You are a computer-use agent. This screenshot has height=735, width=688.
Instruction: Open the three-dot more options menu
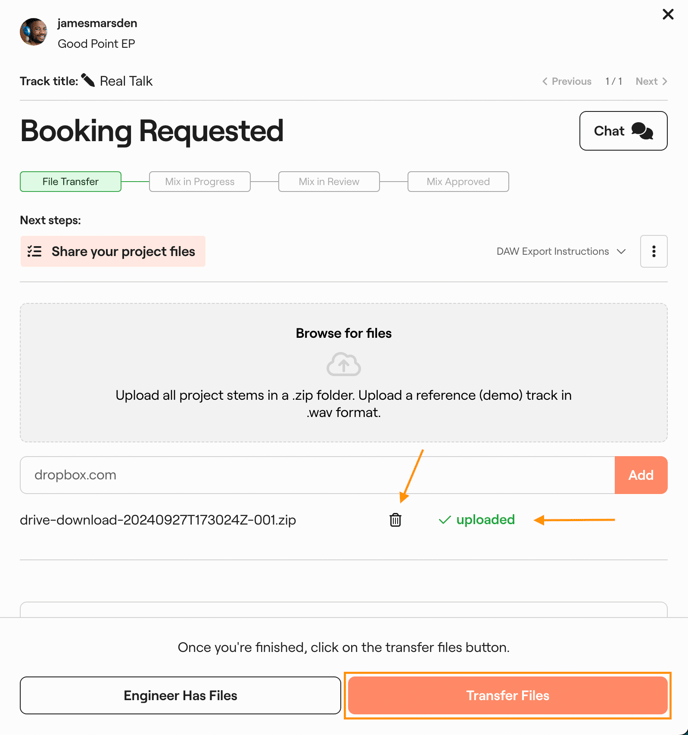(654, 252)
